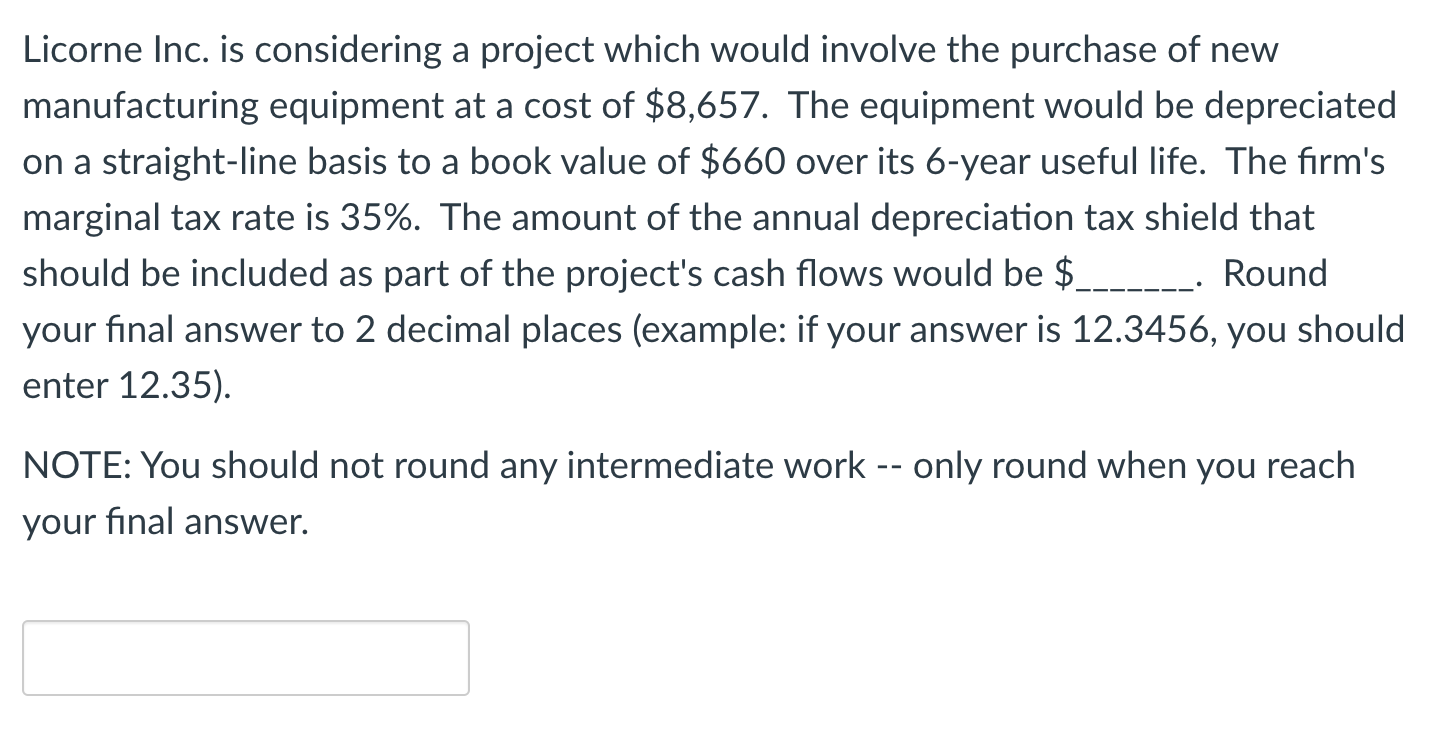Click the phrase 'only round when you reach'

coord(1130,465)
